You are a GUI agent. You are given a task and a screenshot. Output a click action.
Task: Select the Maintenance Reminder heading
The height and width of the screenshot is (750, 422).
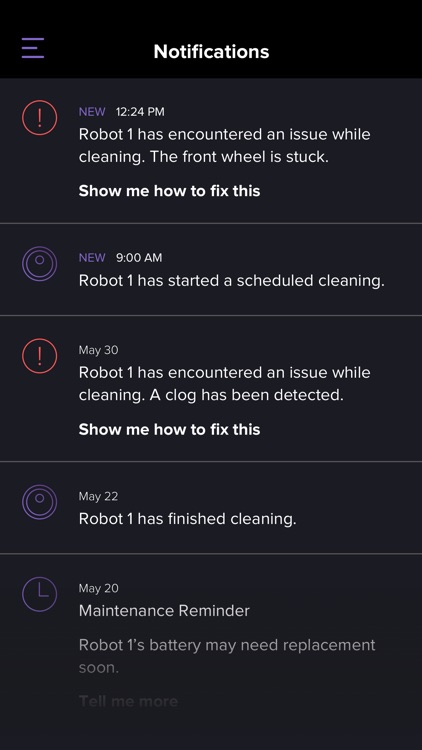click(x=164, y=611)
